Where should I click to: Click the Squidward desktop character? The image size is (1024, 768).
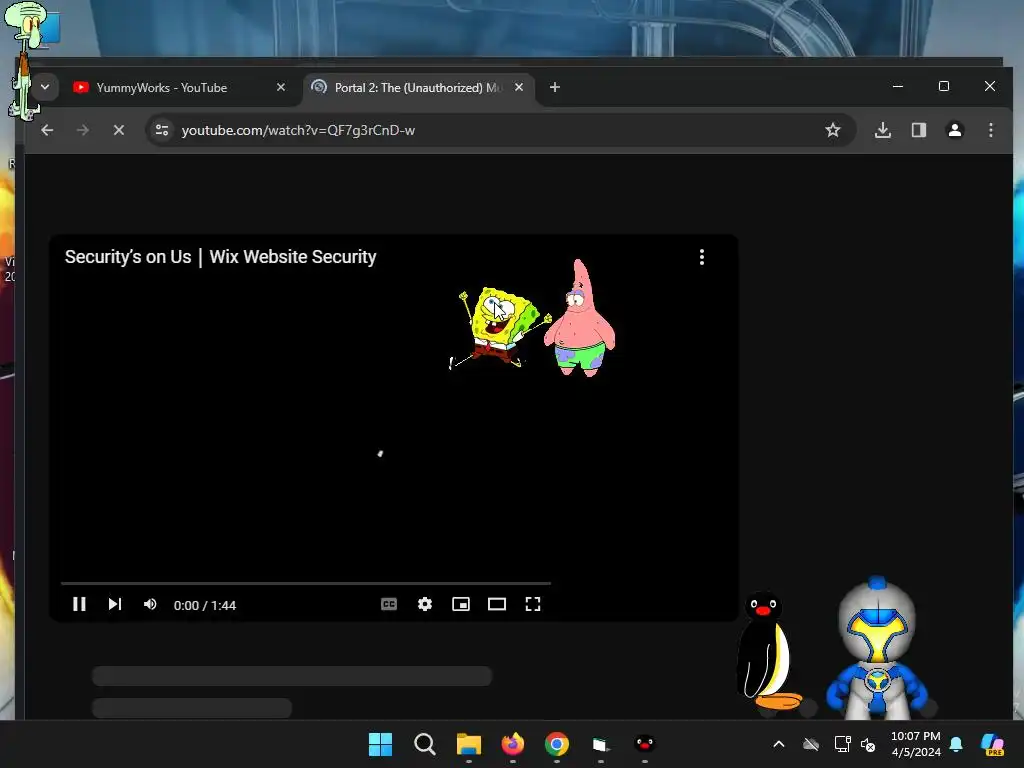point(25,60)
